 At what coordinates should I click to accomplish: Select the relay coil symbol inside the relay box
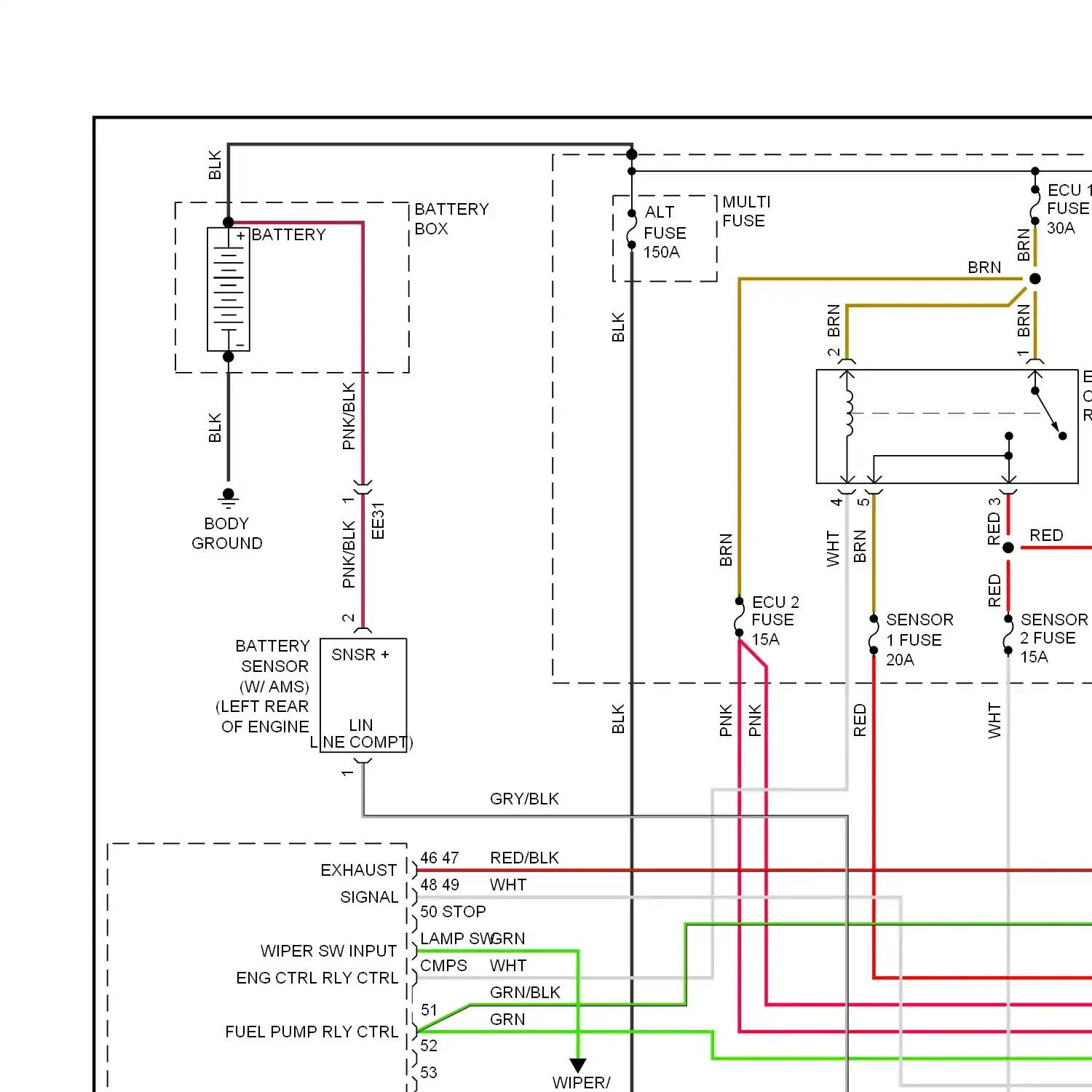coord(847,414)
